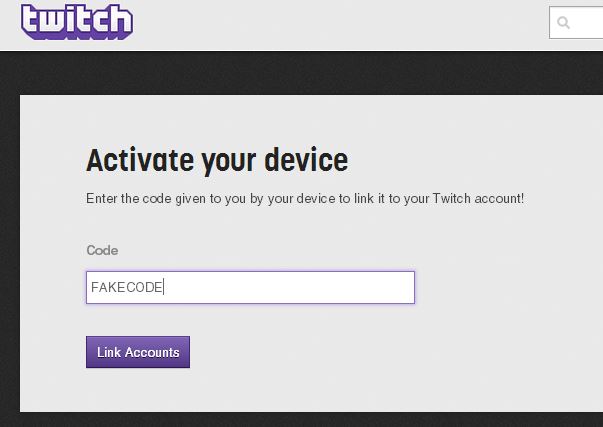Focus the search box in the header

pyautogui.click(x=576, y=22)
